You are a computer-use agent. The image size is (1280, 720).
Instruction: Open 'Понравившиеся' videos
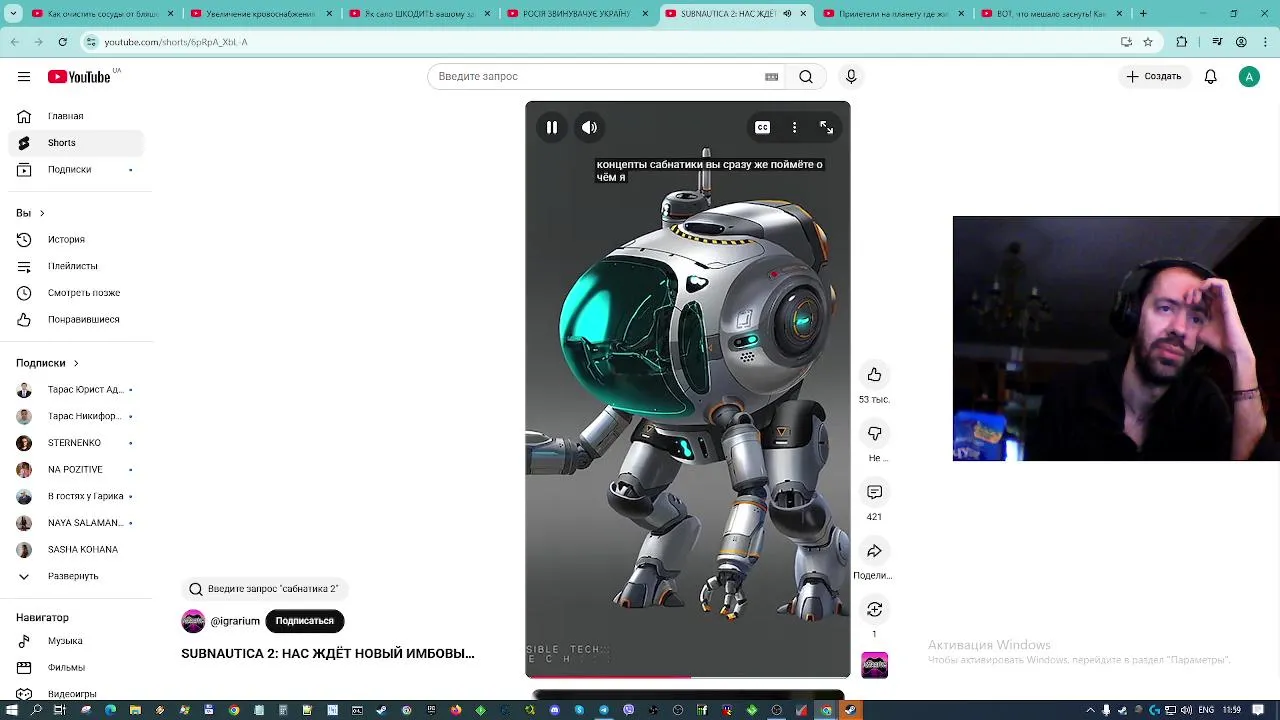[75, 320]
